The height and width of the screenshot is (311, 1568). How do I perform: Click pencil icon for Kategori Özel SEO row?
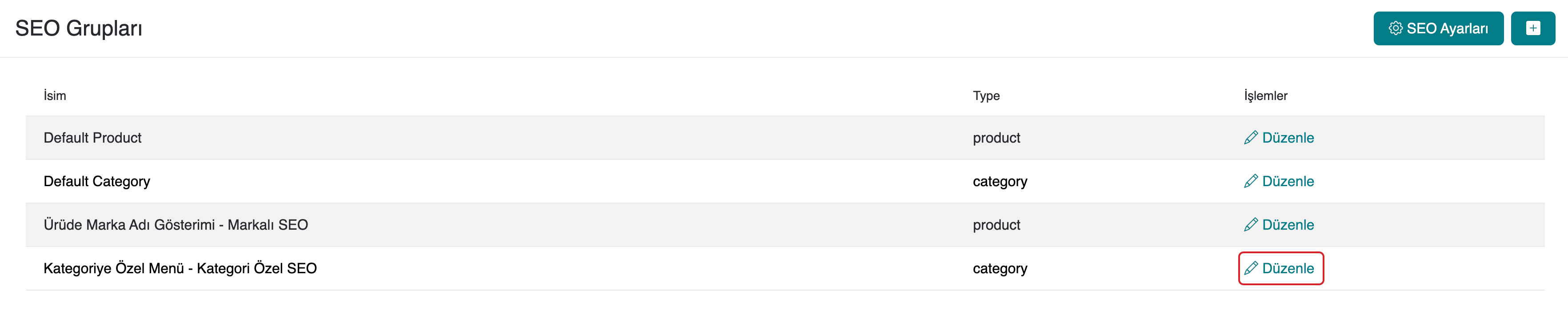click(1251, 268)
